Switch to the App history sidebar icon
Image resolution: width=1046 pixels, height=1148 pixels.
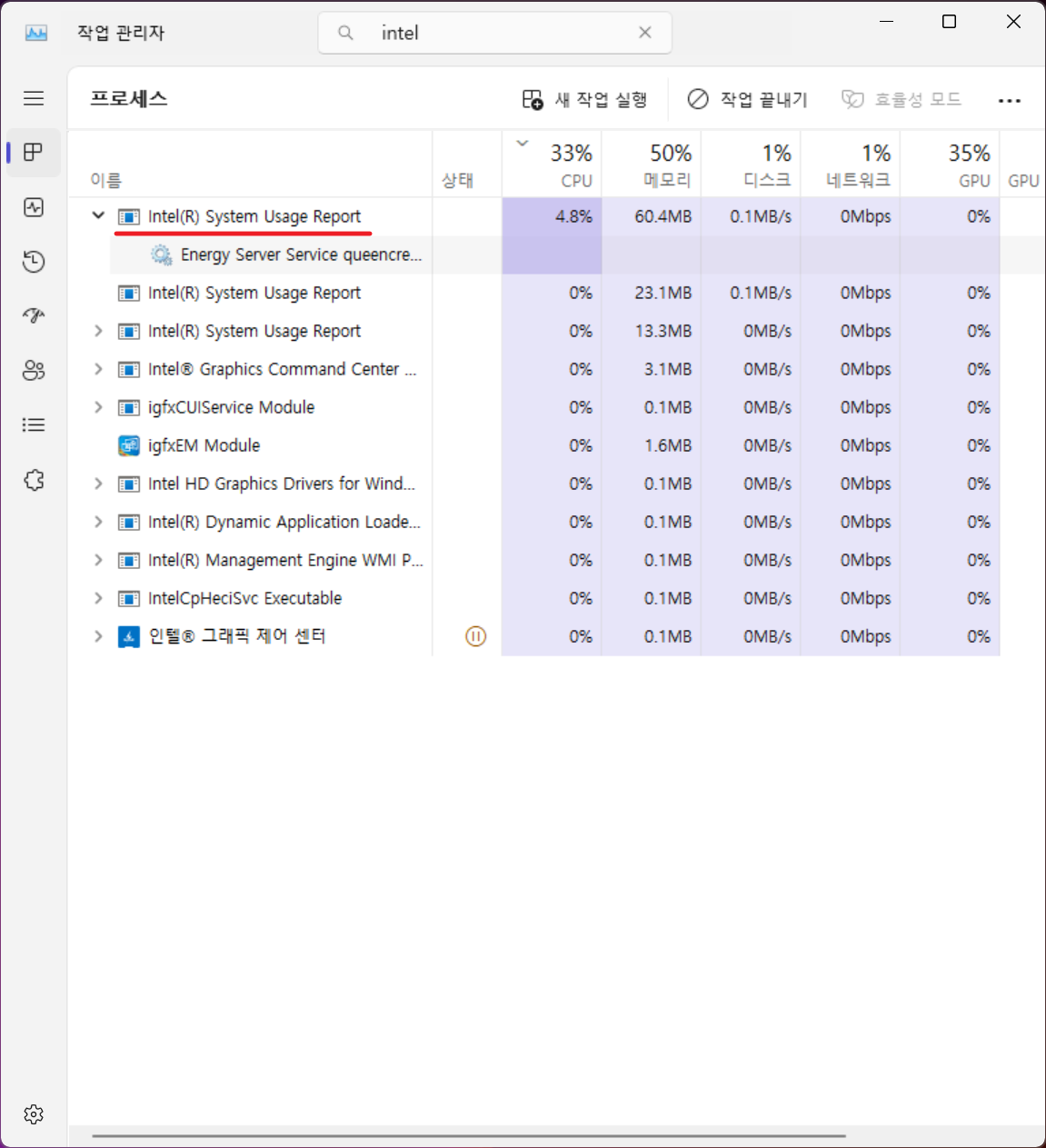click(34, 262)
